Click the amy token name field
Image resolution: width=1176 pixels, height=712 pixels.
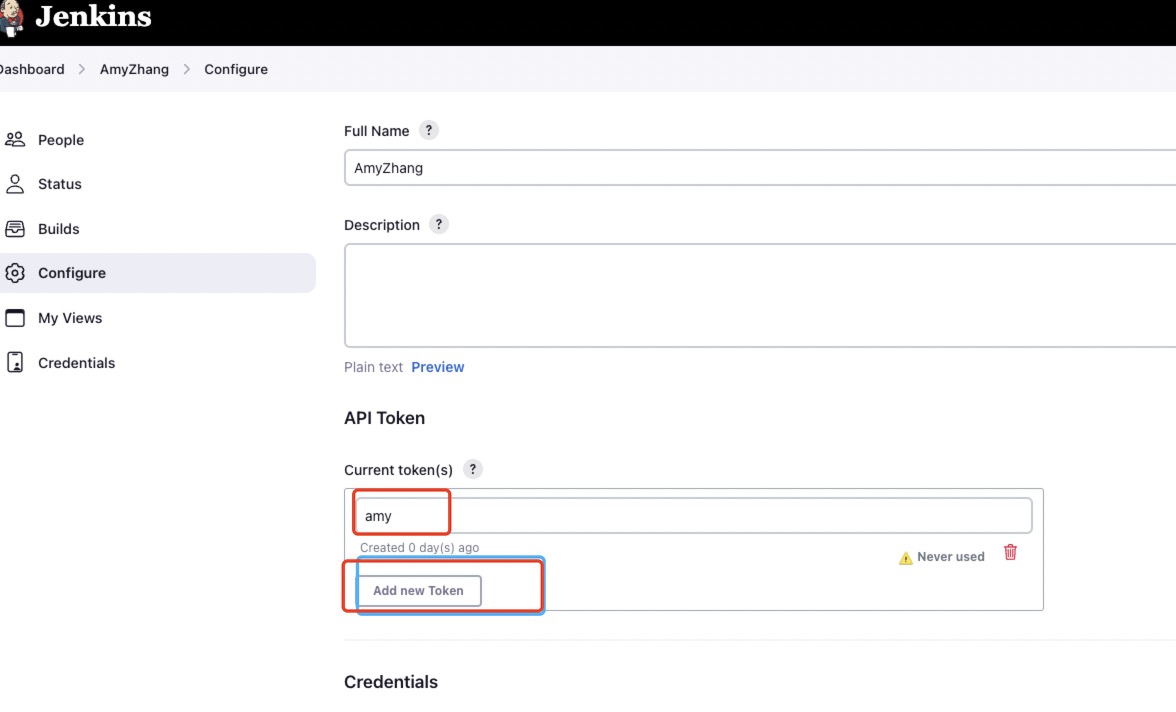click(x=692, y=516)
